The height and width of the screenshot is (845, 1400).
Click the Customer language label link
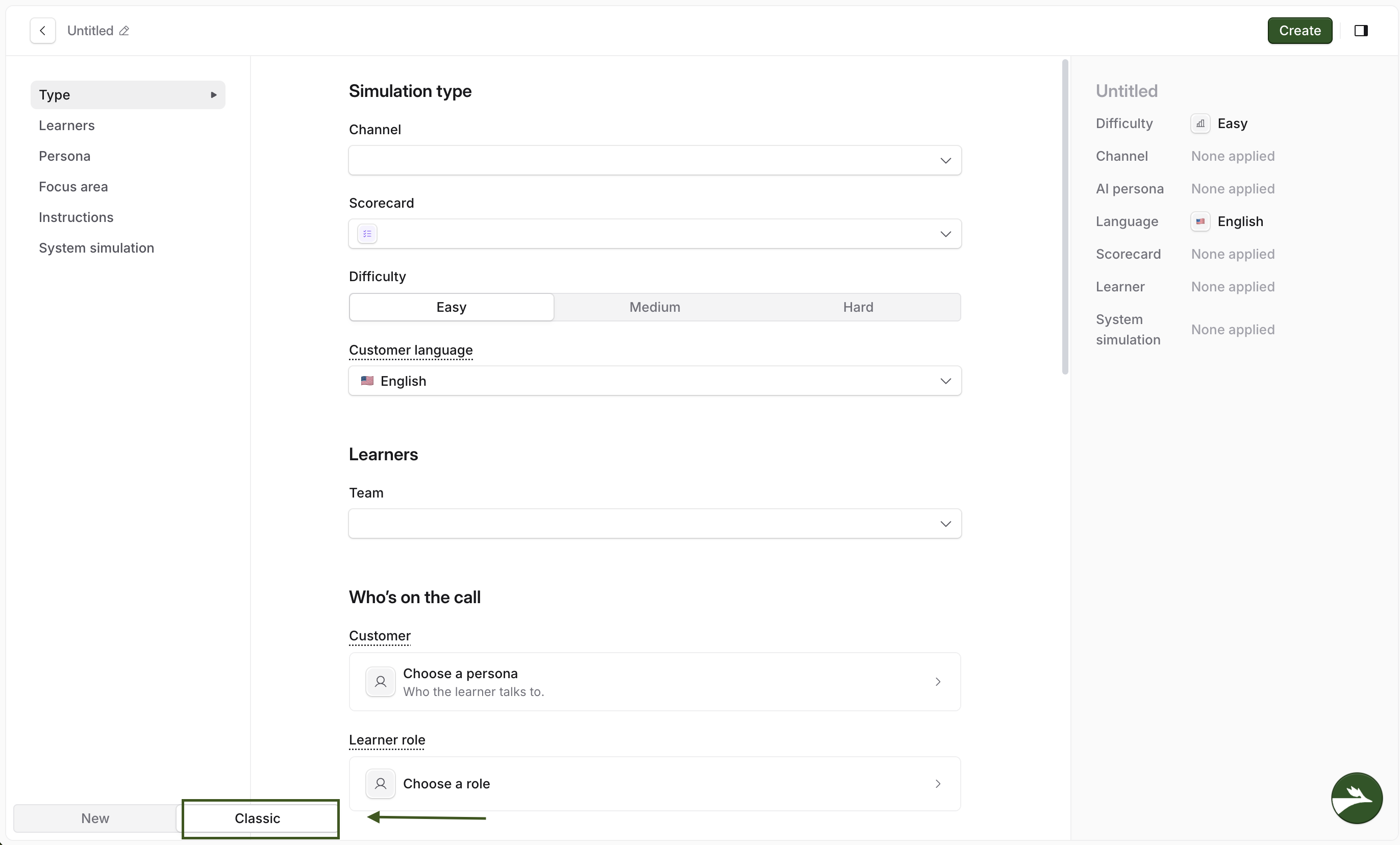pyautogui.click(x=411, y=350)
